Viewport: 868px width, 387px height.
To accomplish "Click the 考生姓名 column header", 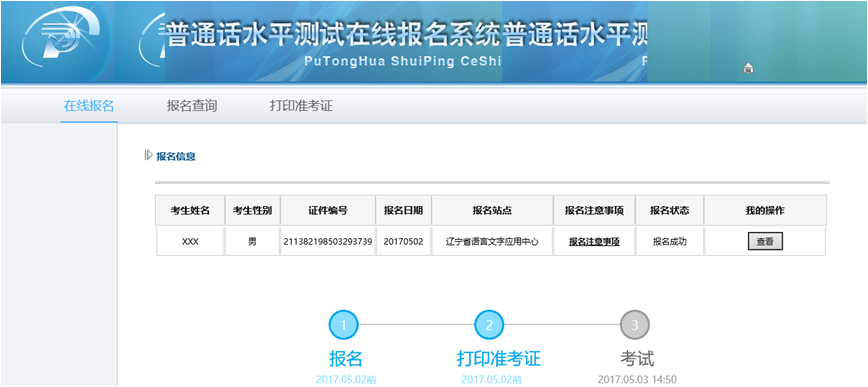I will [190, 210].
